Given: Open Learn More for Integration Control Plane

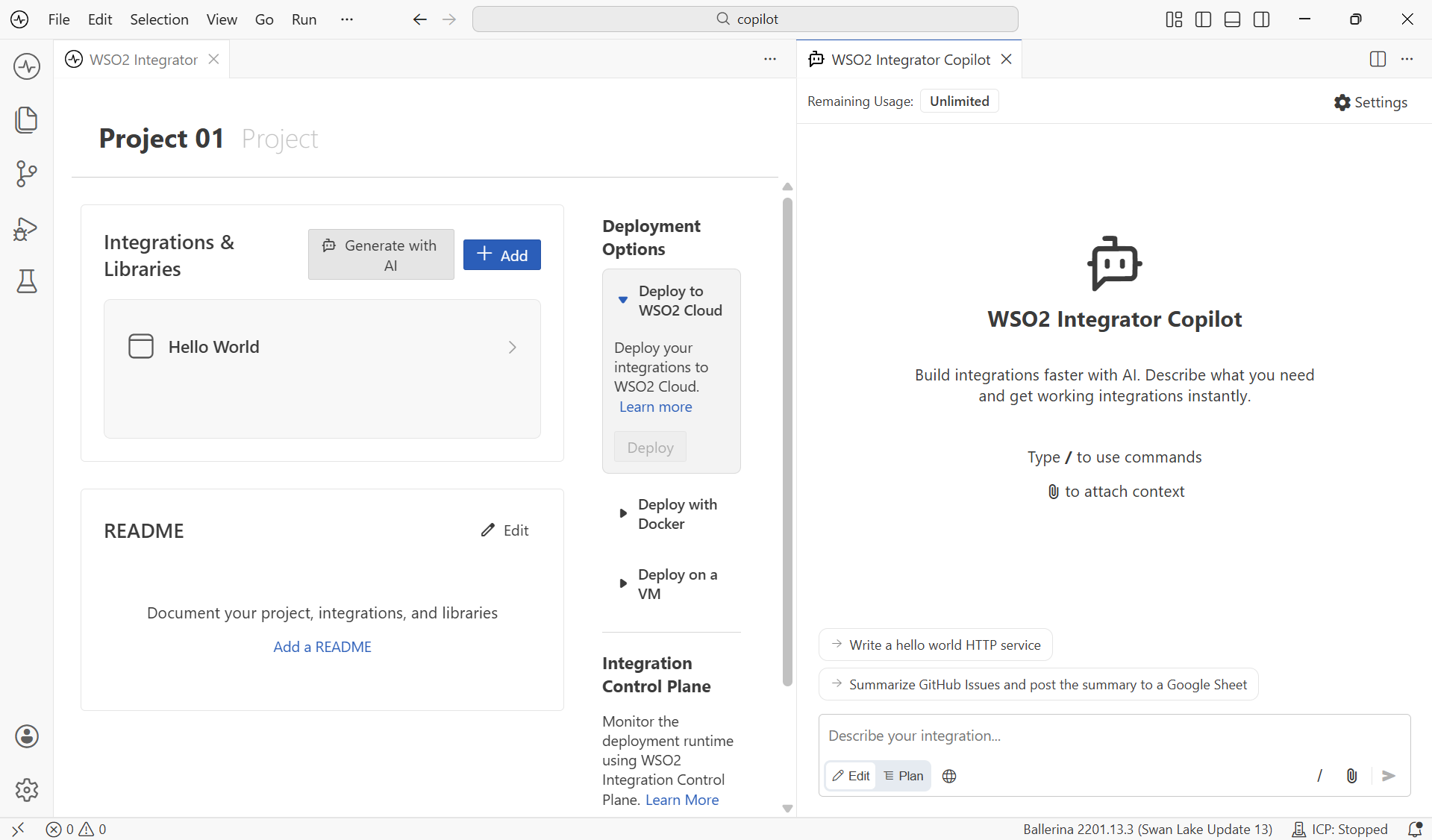Looking at the screenshot, I should click(682, 800).
